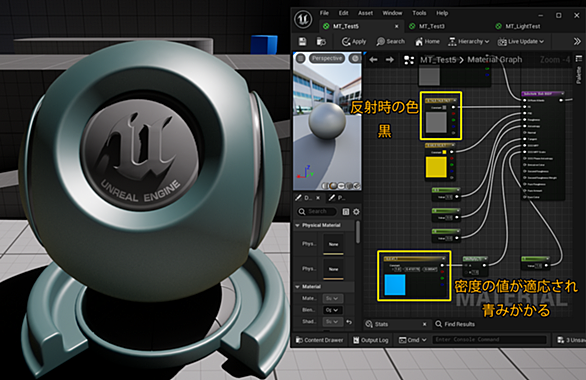Open the Live Update dropdown
The width and height of the screenshot is (586, 380).
click(x=520, y=41)
